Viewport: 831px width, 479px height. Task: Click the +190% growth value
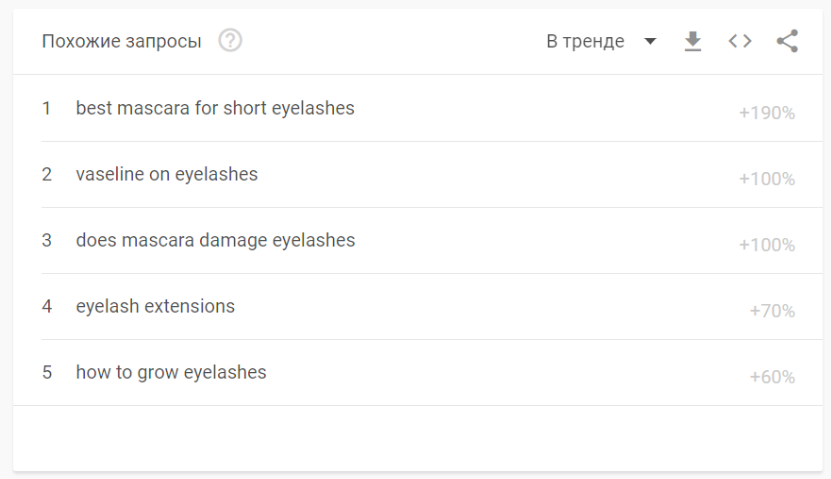pos(767,113)
